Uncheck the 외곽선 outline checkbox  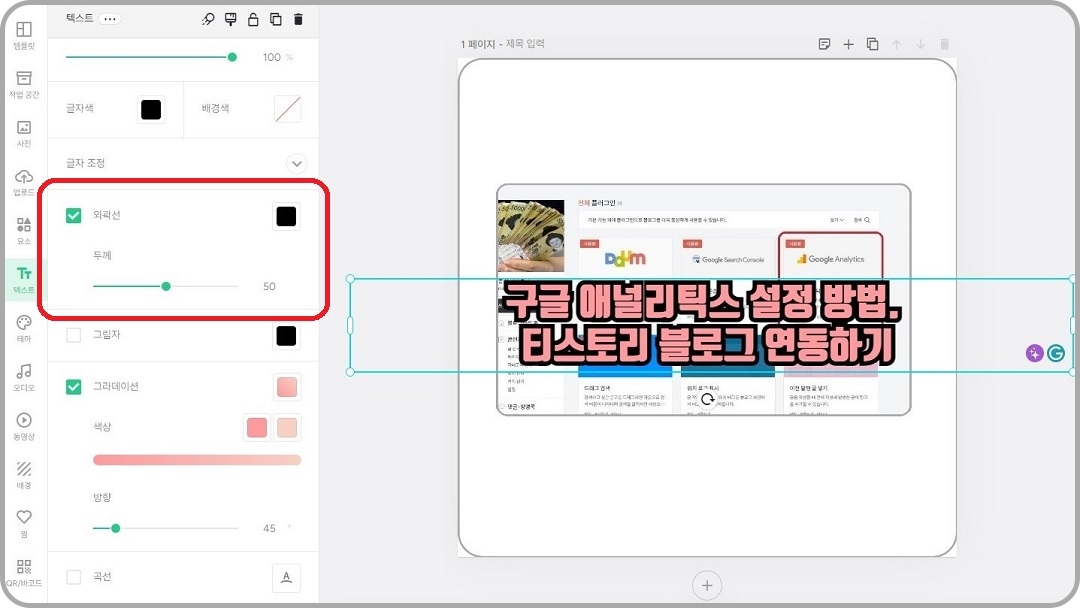71,214
